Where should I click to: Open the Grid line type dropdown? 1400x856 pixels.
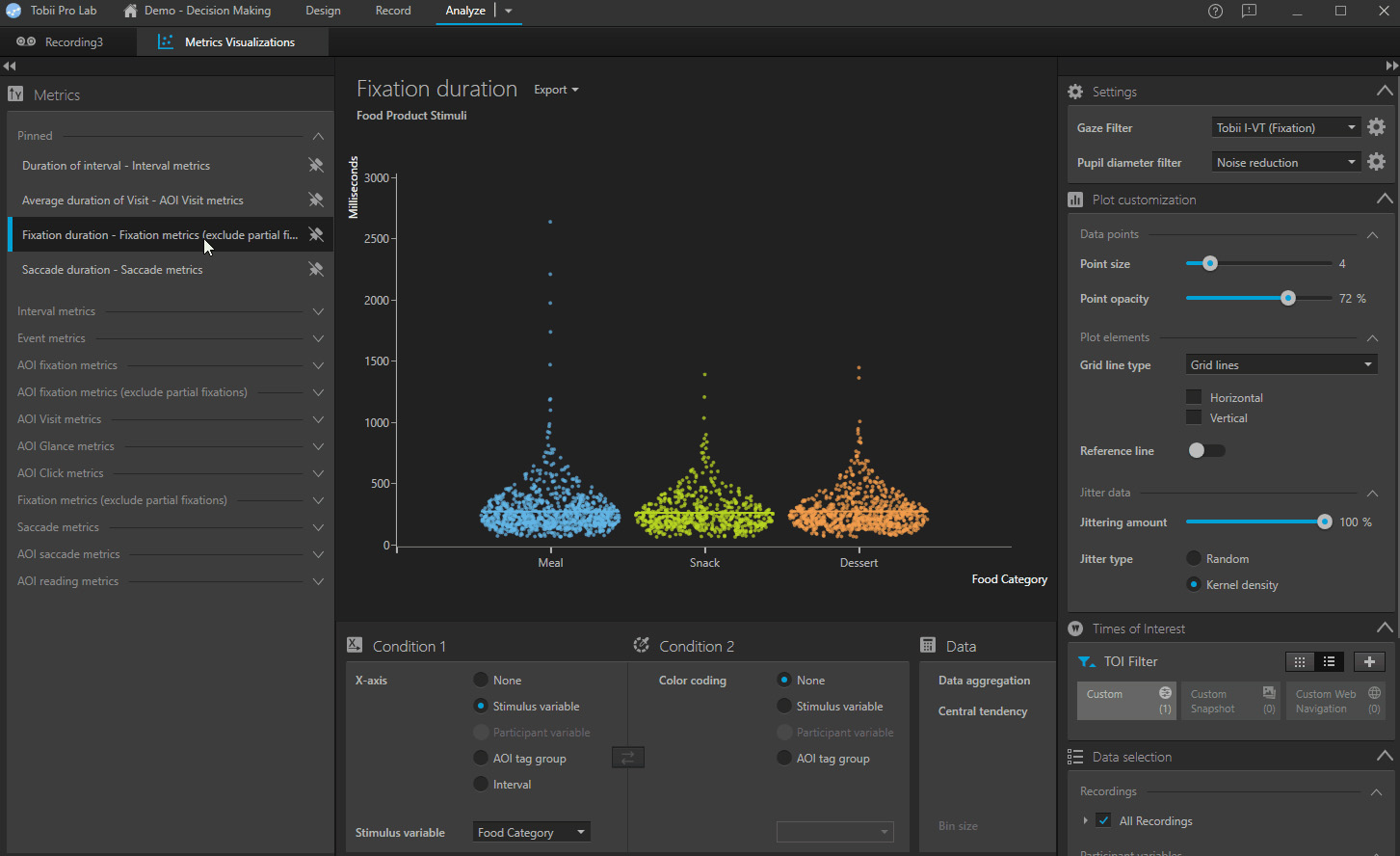(1281, 364)
